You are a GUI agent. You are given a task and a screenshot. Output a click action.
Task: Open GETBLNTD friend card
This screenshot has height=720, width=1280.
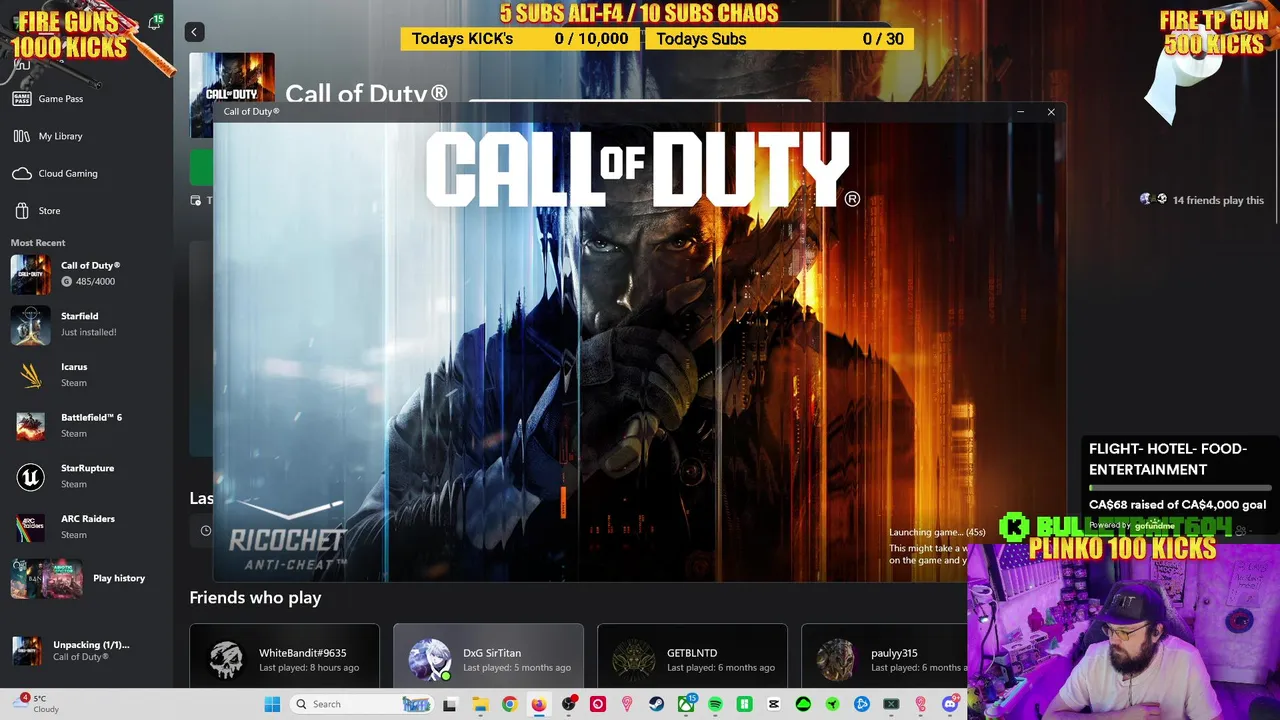pos(692,656)
